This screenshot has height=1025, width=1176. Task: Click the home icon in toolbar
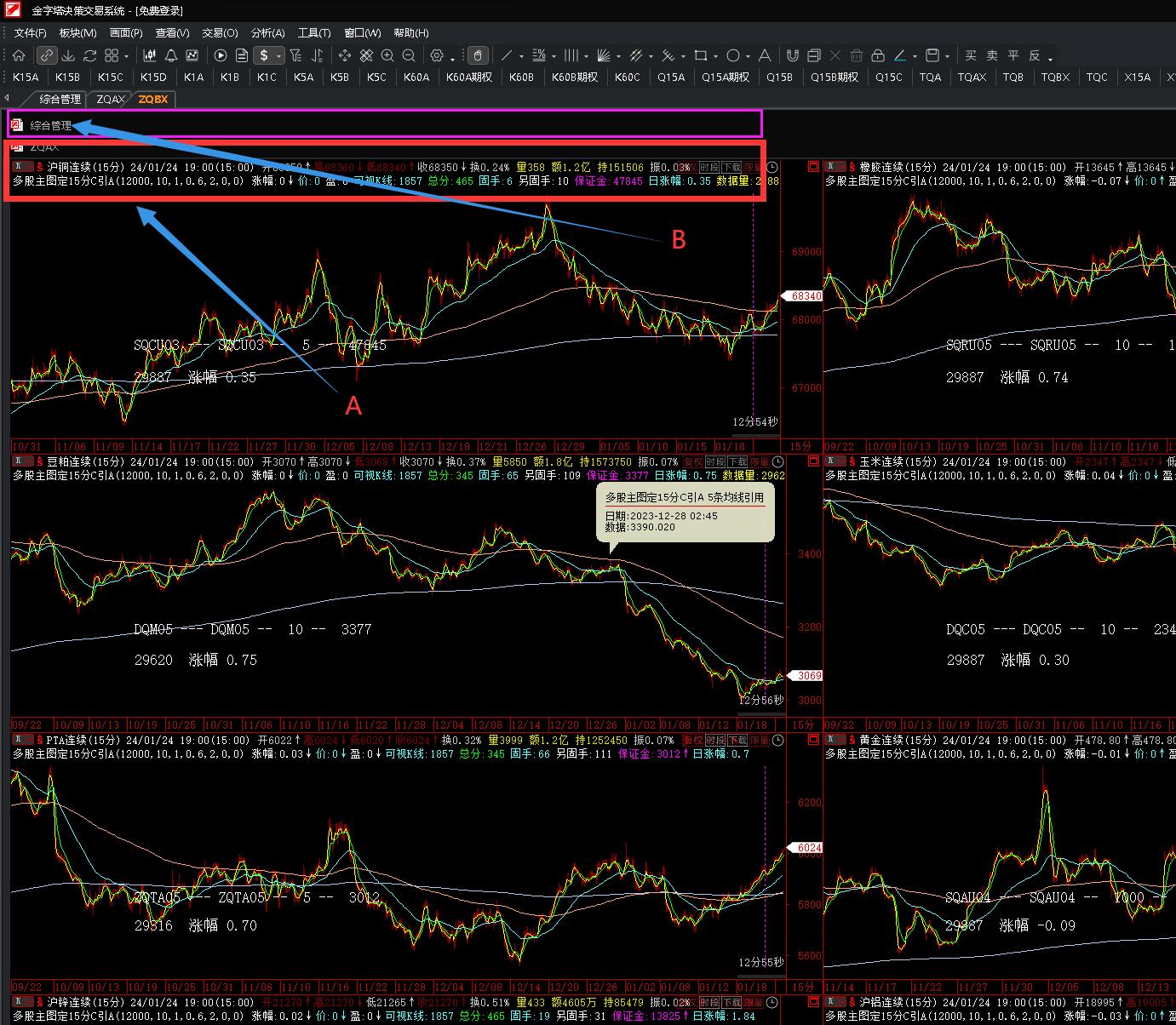tap(19, 55)
